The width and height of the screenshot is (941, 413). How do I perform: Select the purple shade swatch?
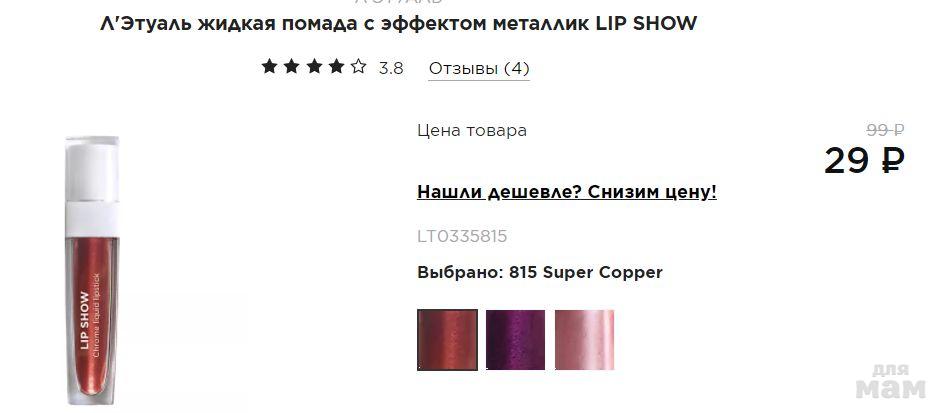516,340
